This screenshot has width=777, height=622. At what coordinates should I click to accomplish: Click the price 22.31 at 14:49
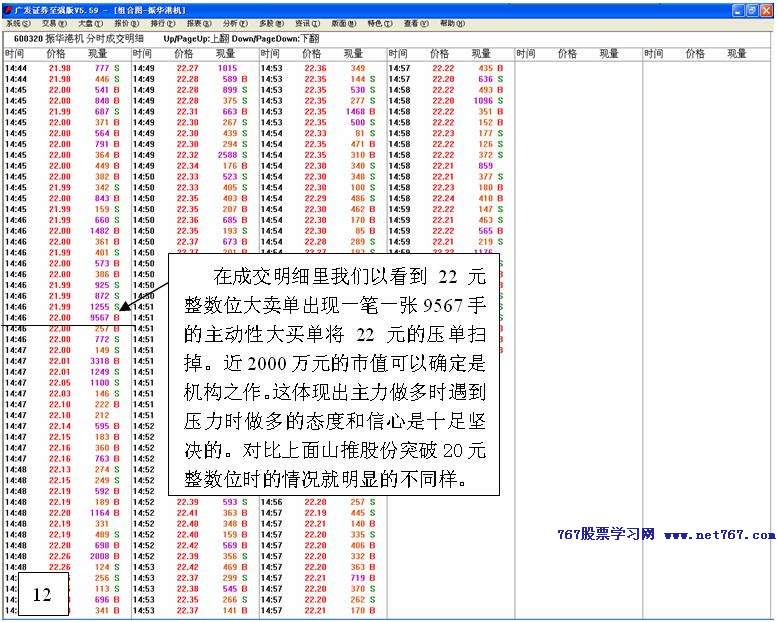point(188,112)
